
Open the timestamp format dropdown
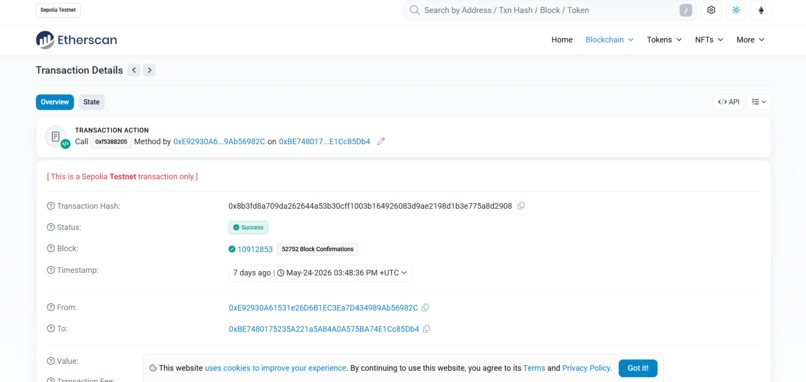pos(319,273)
